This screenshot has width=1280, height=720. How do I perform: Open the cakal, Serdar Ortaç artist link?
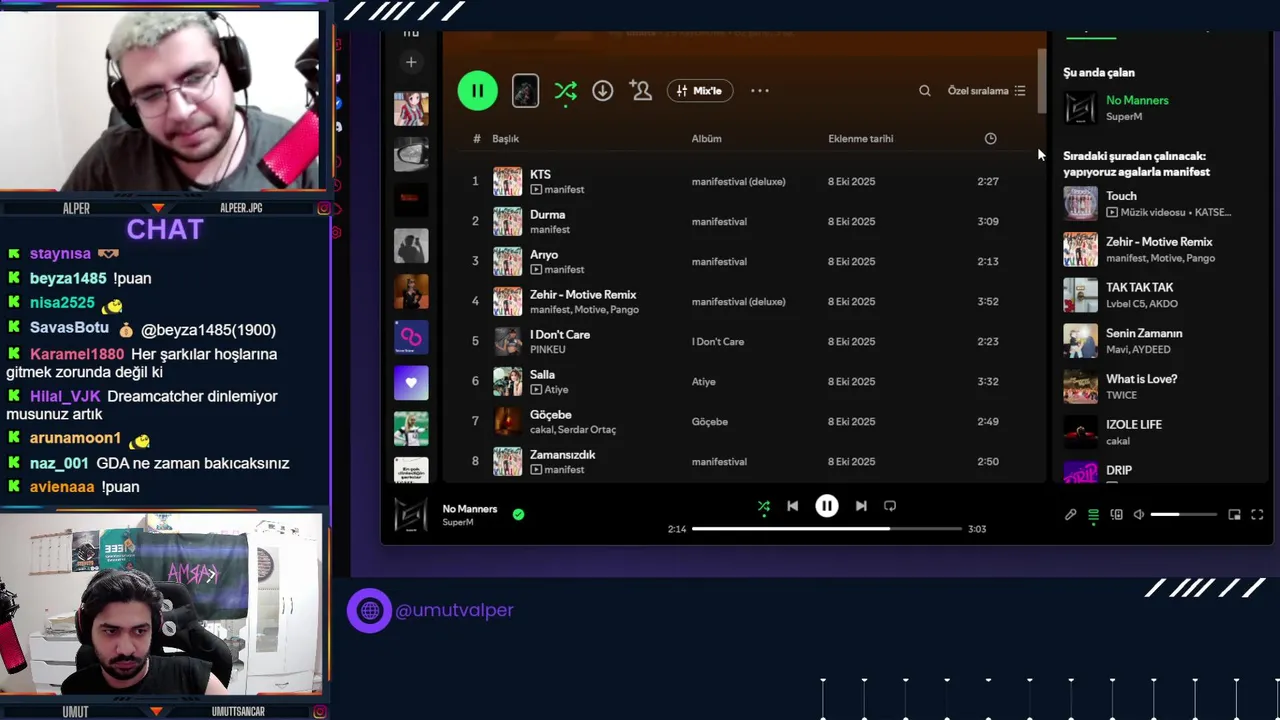573,429
